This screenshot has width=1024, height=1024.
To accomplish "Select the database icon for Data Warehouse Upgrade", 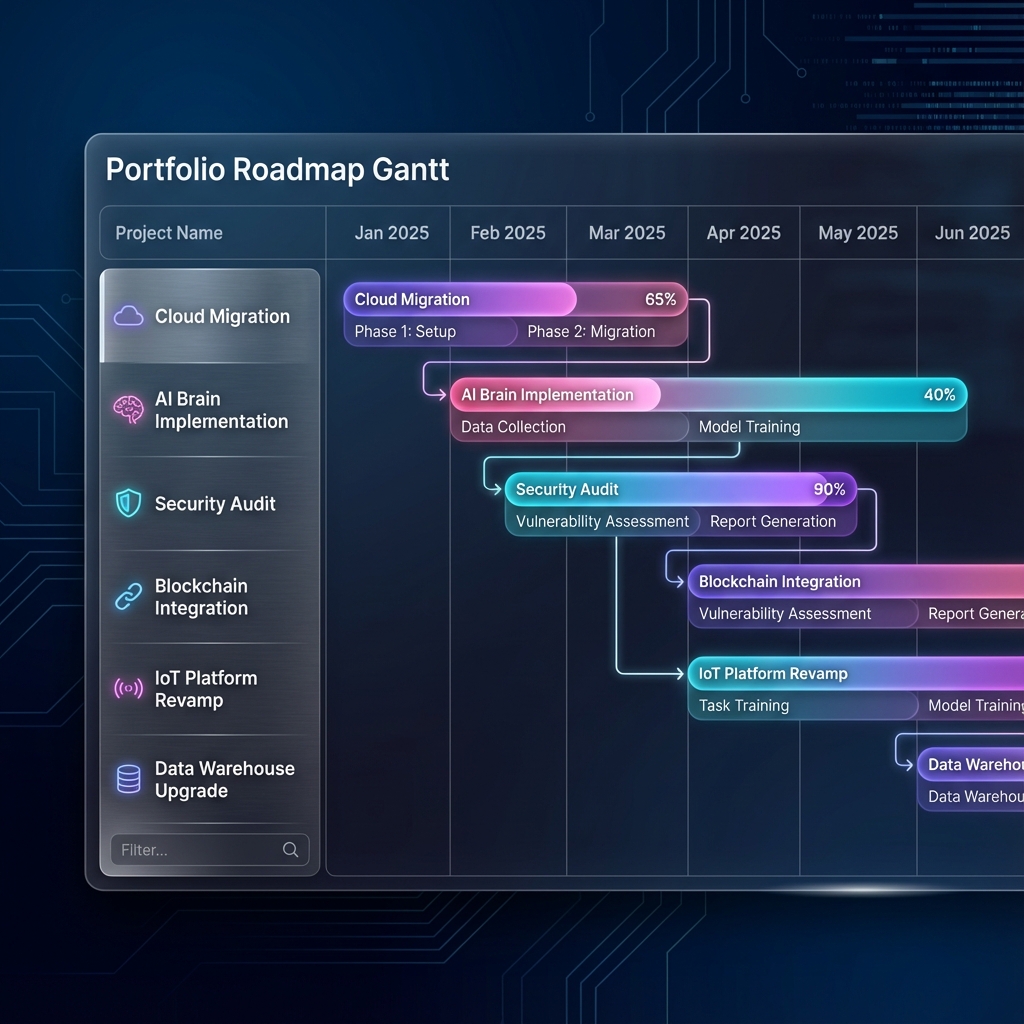I will pos(128,778).
